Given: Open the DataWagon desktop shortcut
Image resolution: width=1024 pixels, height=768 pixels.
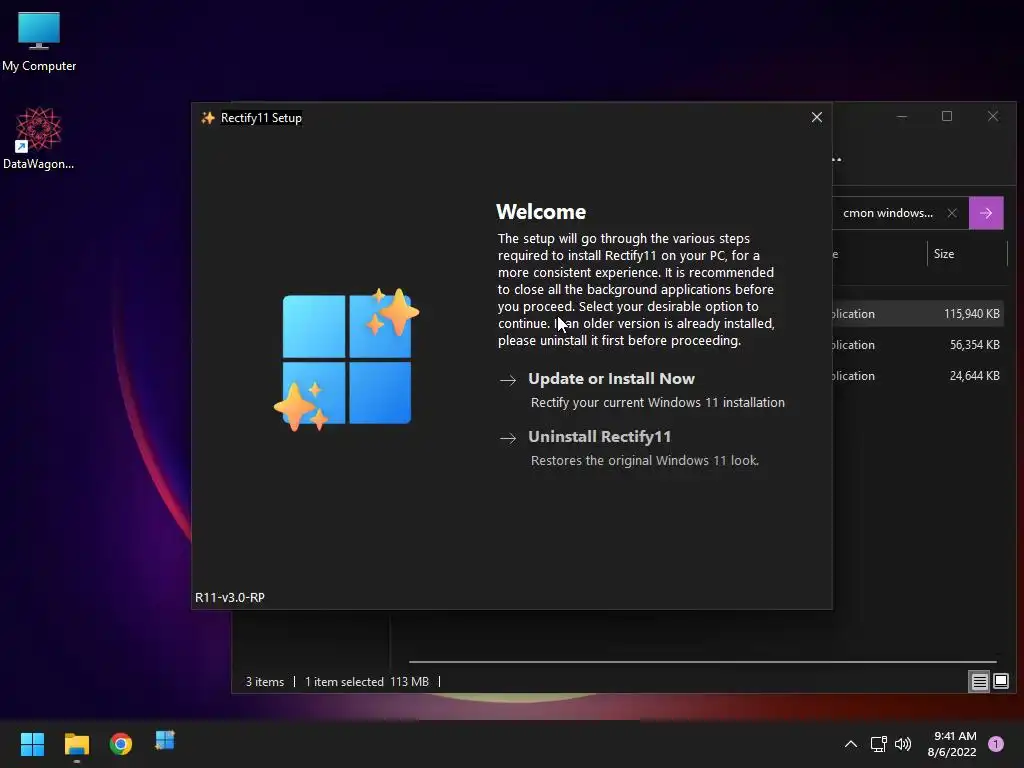Looking at the screenshot, I should [x=39, y=138].
